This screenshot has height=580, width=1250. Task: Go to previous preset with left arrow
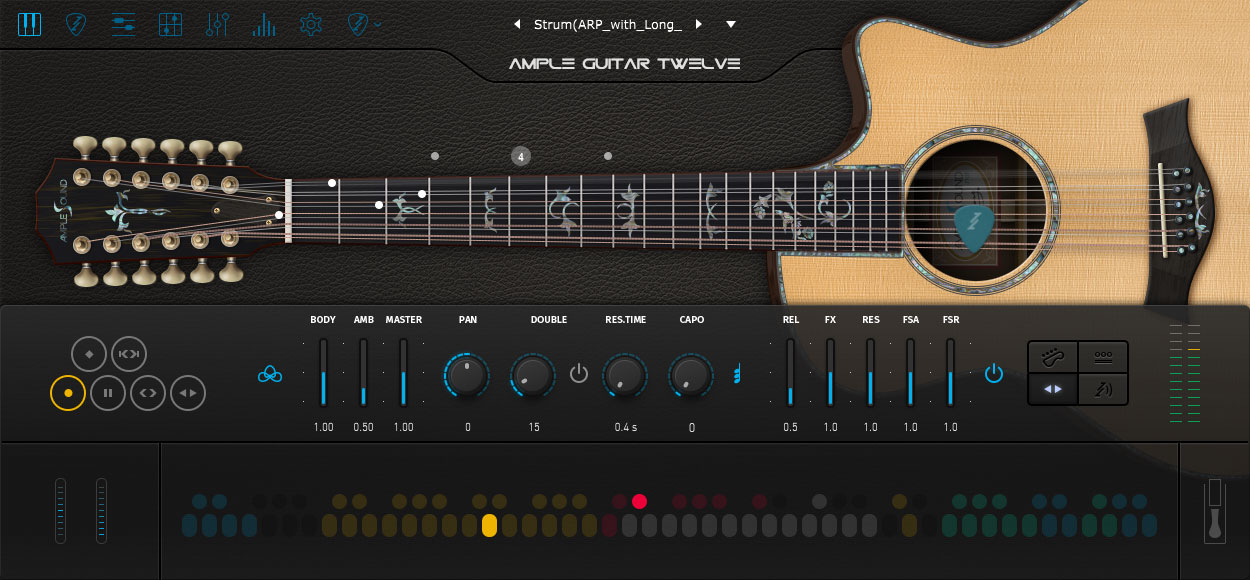point(517,24)
